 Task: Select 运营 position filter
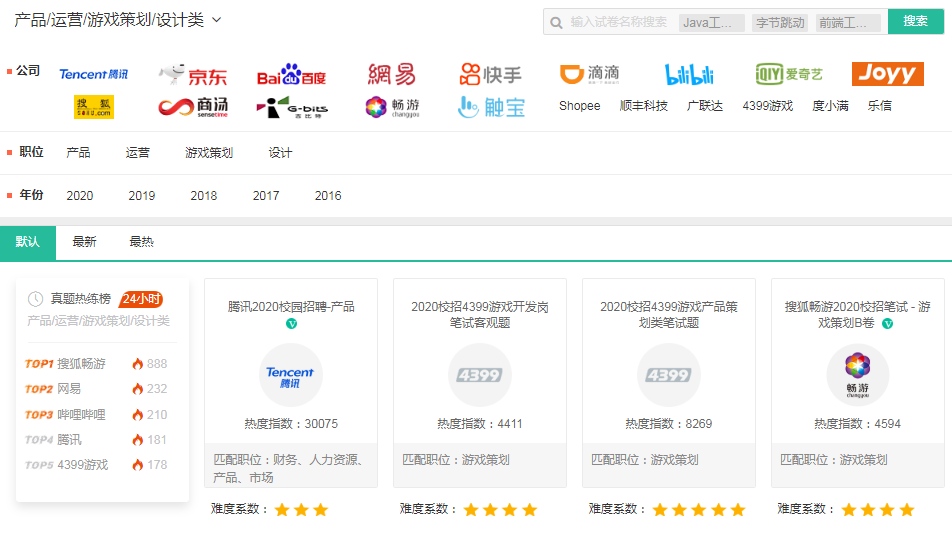(x=137, y=153)
